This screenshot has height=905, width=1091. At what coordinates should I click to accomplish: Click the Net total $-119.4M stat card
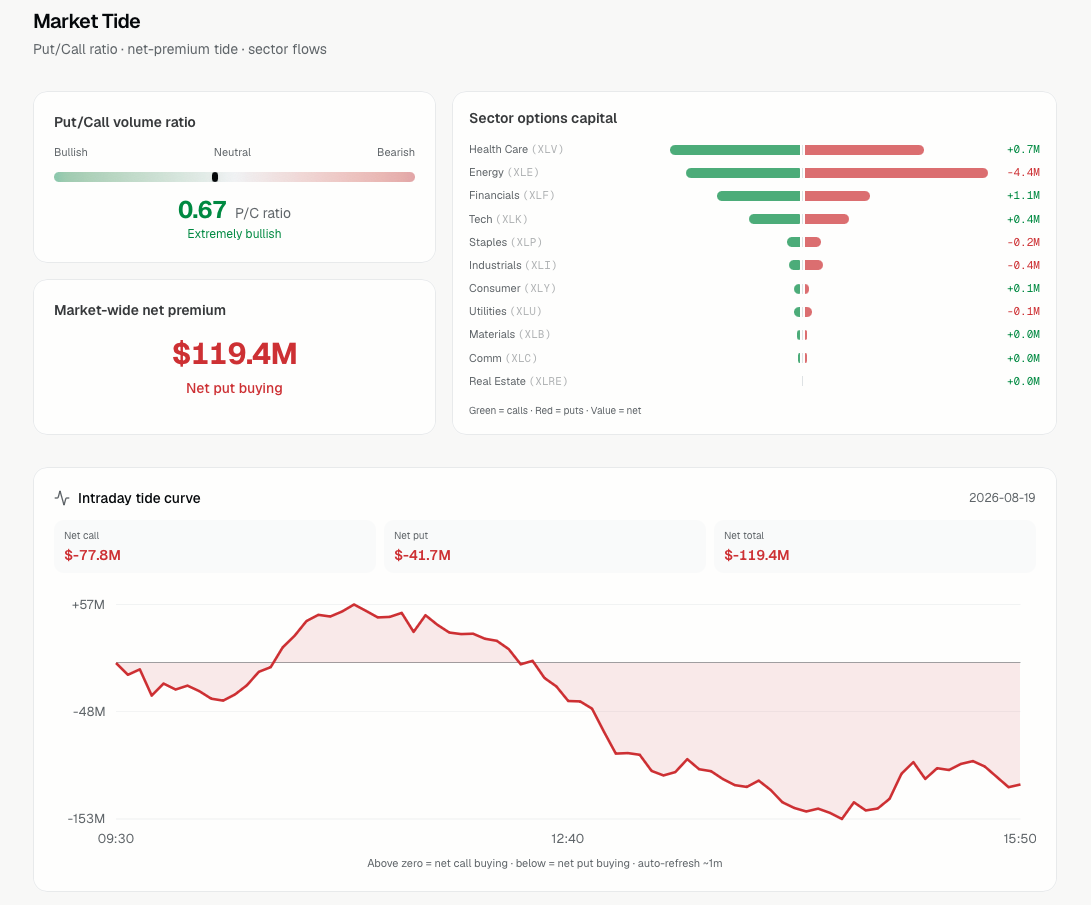click(x=875, y=547)
